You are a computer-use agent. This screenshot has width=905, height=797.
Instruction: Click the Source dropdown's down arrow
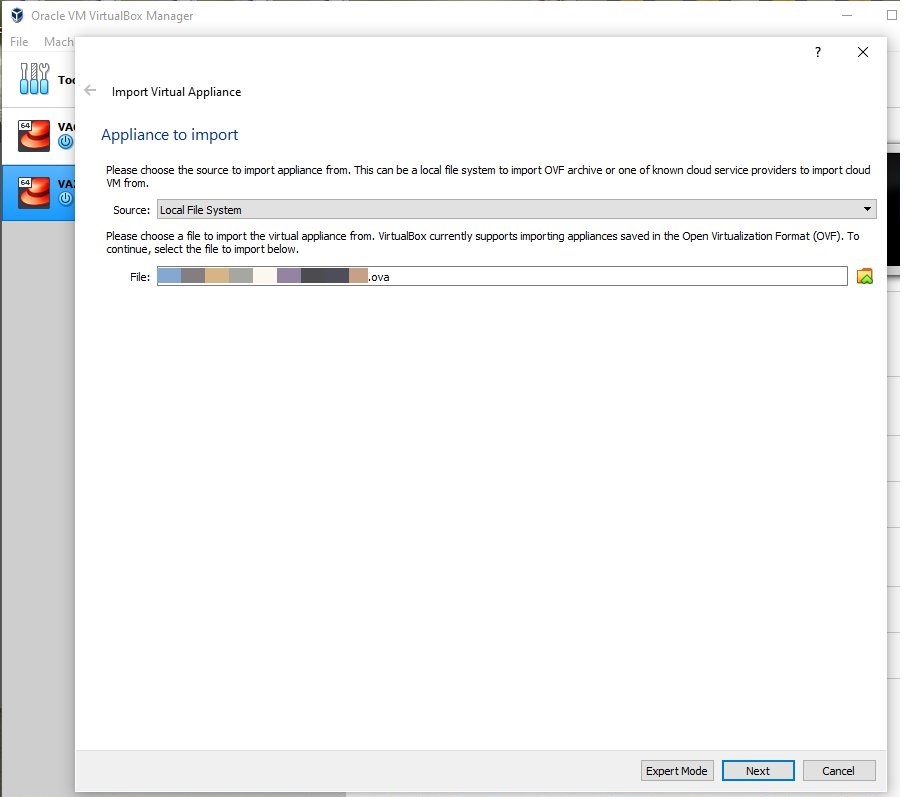coord(867,210)
